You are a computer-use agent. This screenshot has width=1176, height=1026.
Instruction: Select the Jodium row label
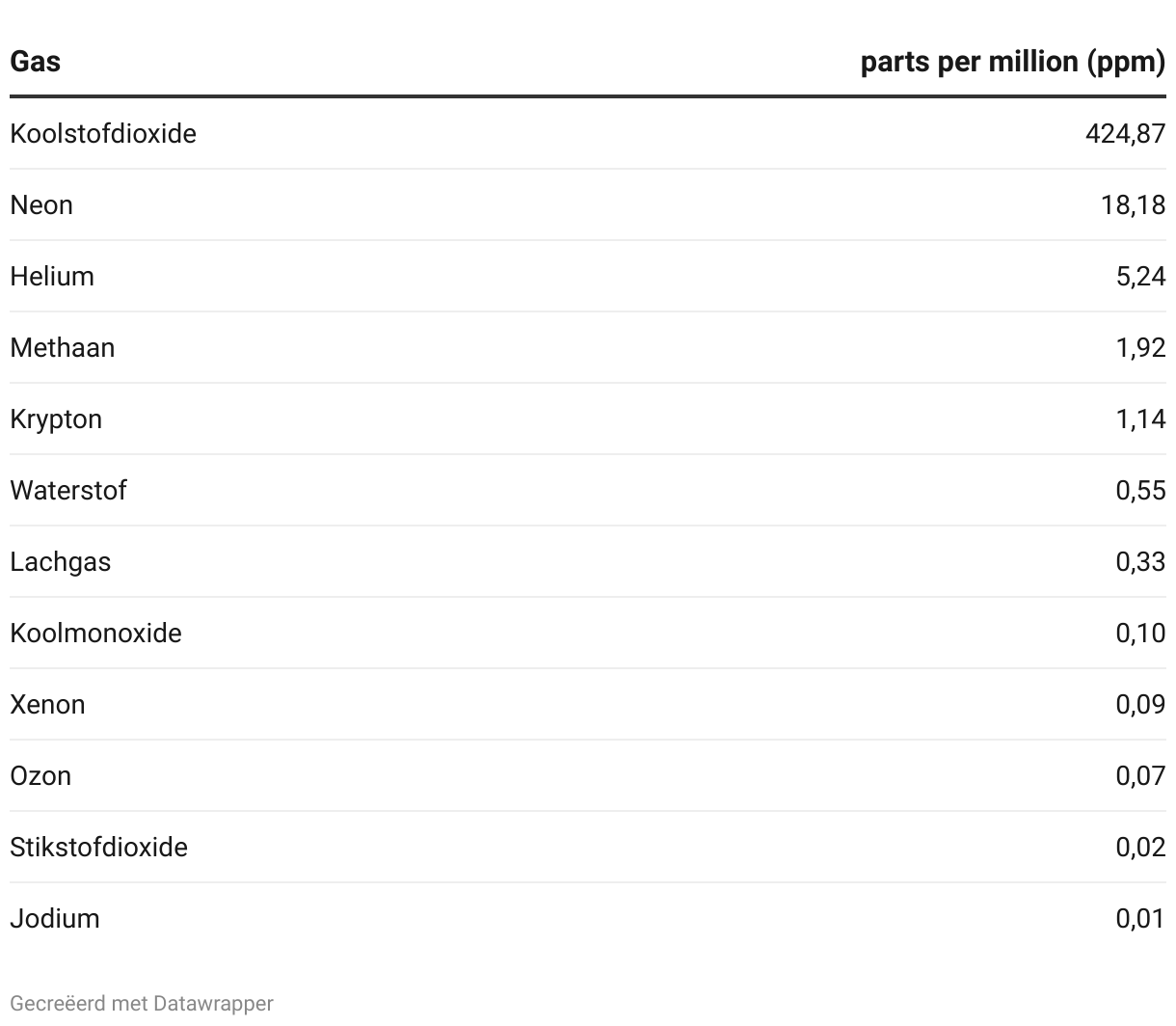pyautogui.click(x=55, y=918)
